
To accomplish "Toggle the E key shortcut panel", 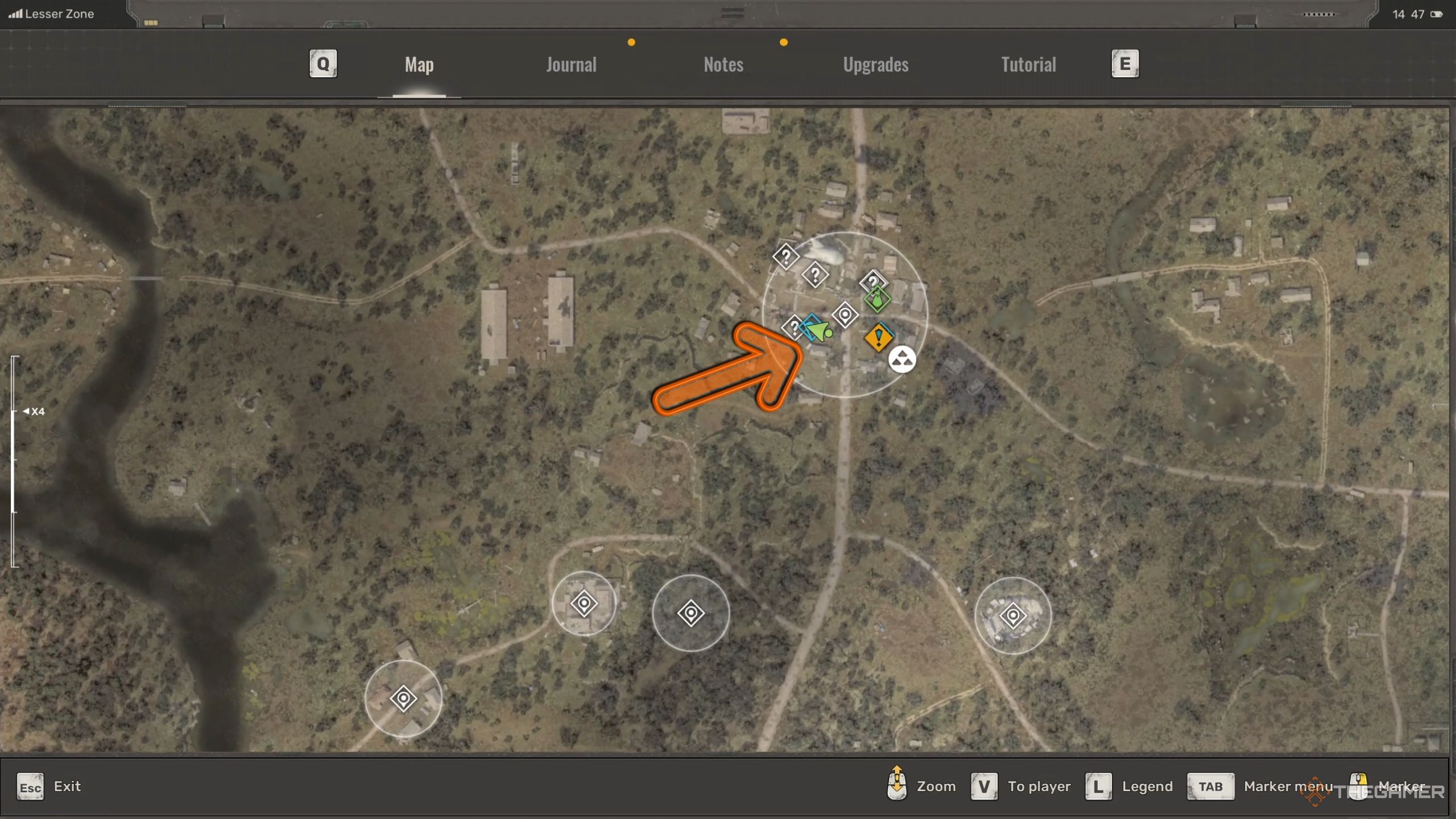I will 1125,63.
